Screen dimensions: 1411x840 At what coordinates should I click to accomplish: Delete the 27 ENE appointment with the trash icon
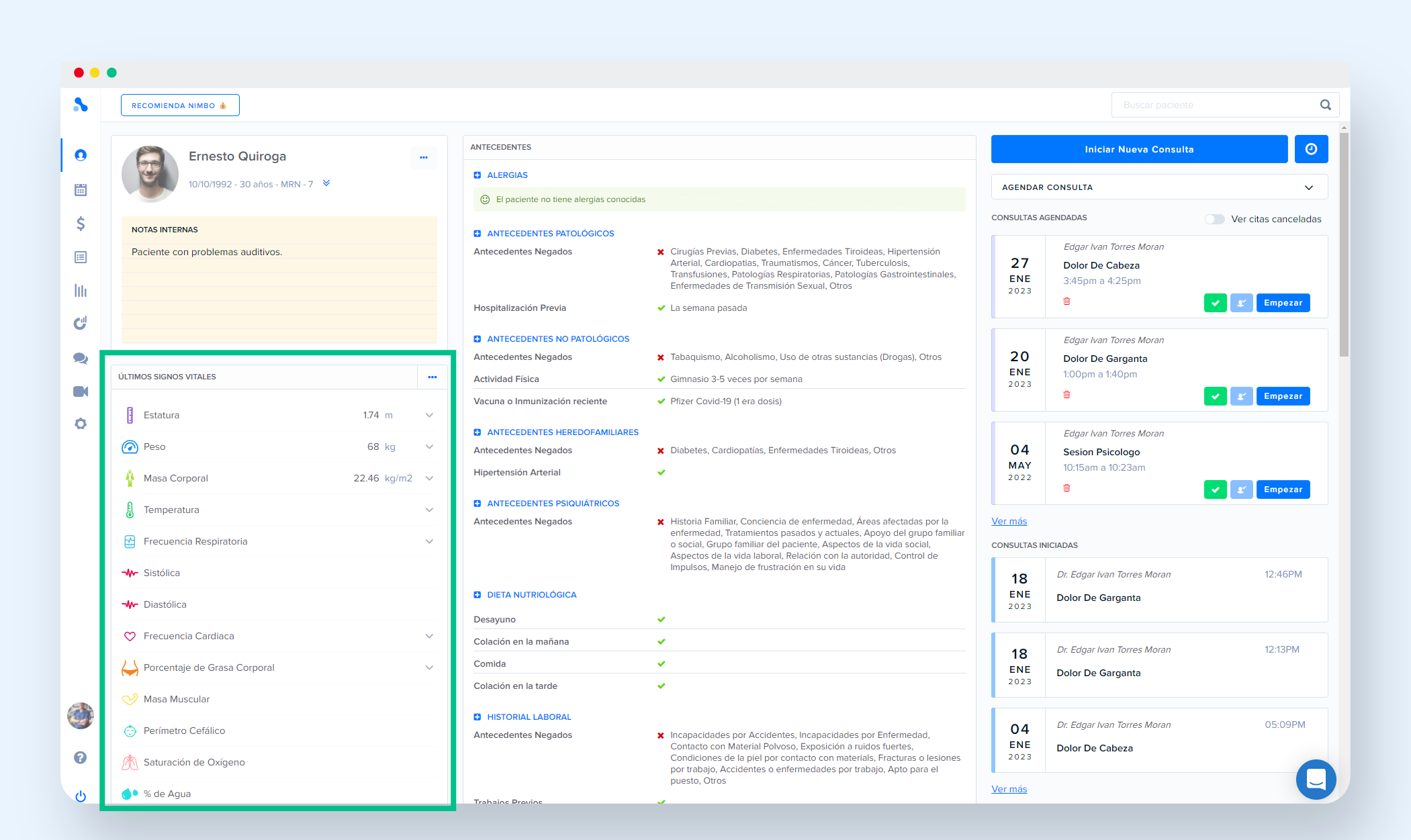point(1066,301)
